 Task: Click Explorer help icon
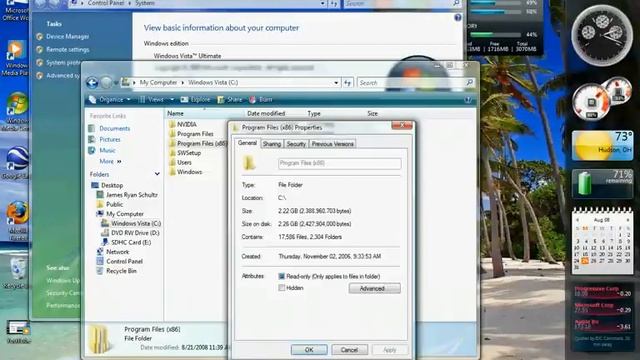pos(468,100)
